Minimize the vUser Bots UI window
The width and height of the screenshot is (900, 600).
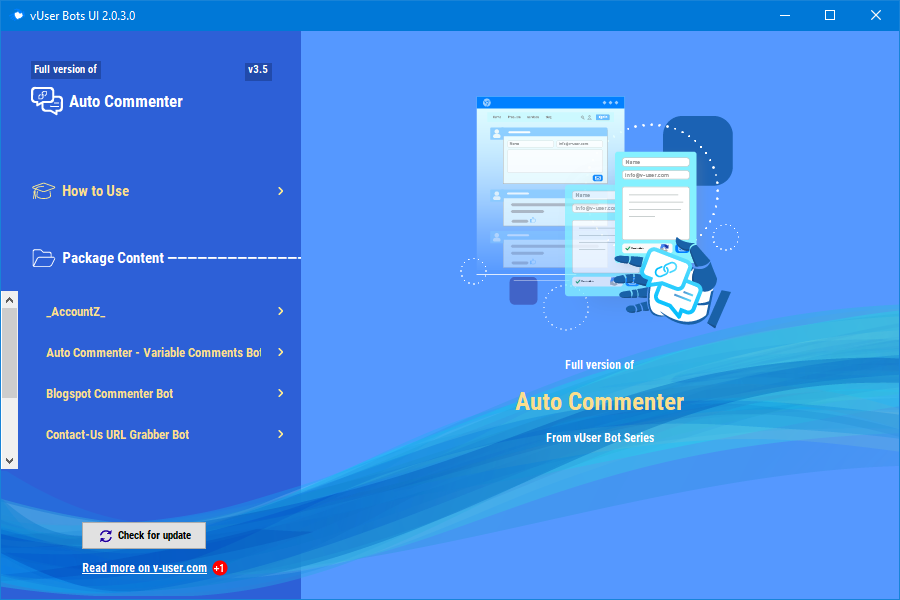785,16
